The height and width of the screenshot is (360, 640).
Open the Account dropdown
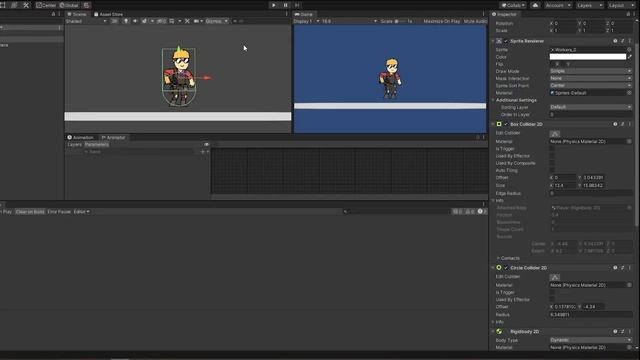(558, 5)
